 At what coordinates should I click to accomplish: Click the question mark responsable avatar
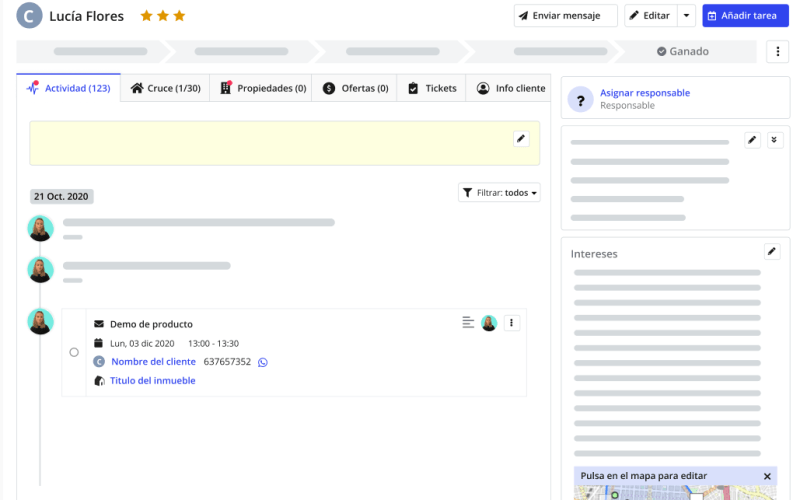(x=581, y=99)
